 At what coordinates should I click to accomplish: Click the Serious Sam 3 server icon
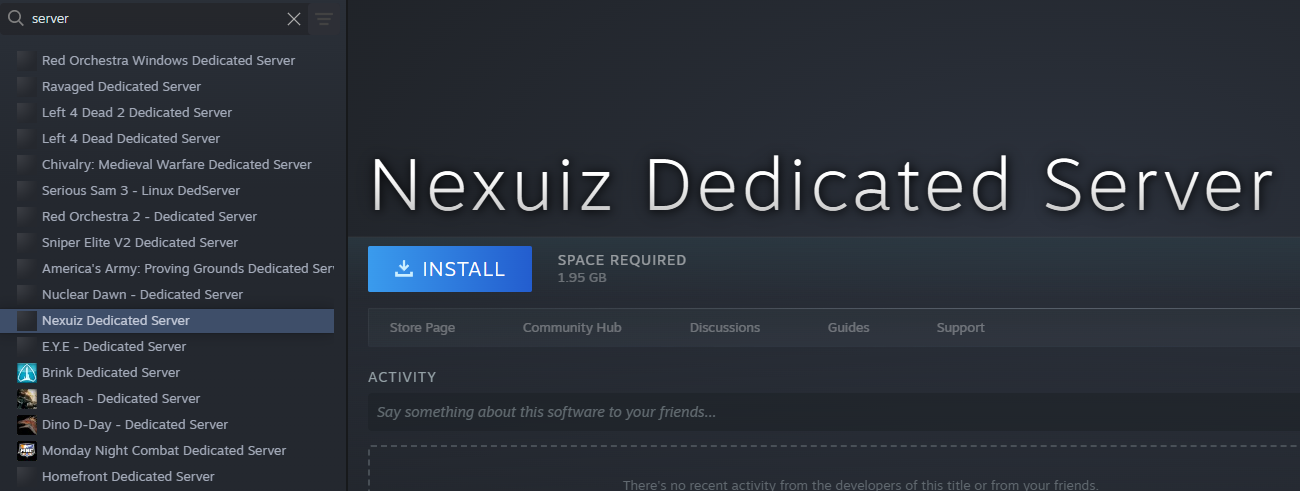[x=27, y=190]
